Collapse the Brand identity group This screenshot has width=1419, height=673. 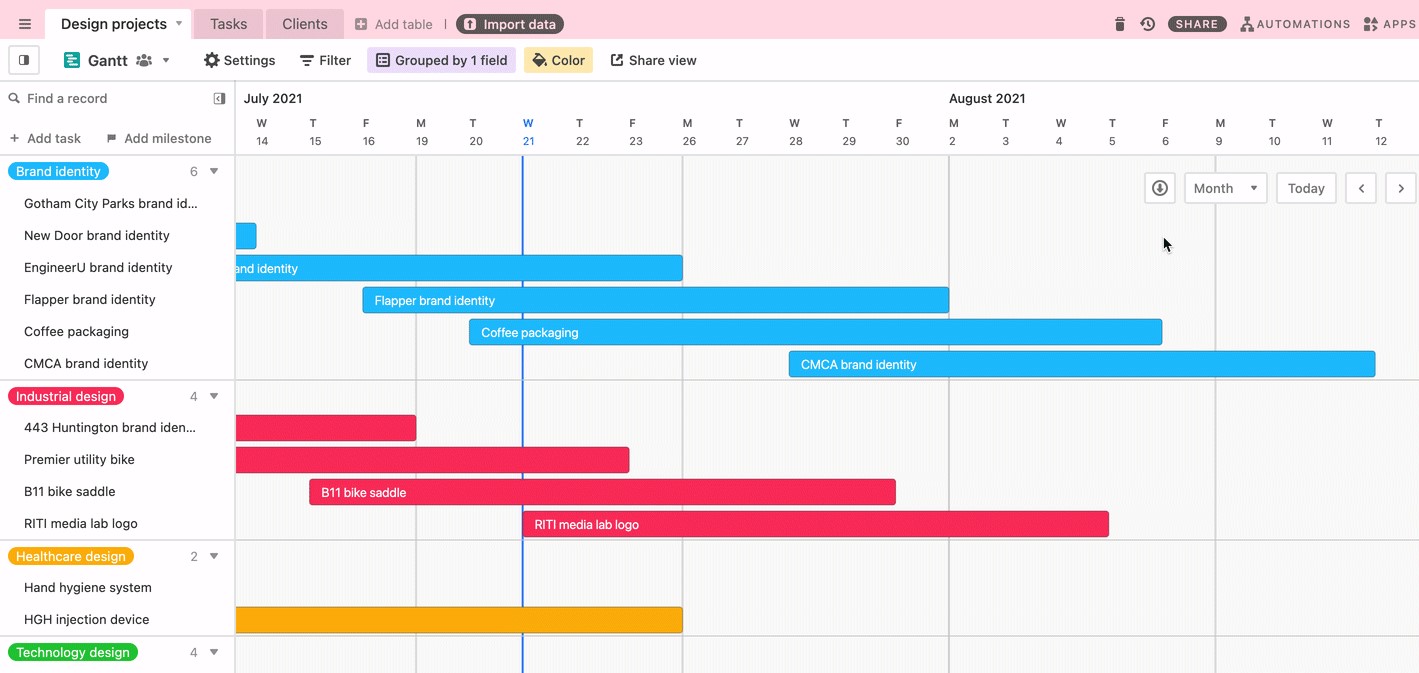214,172
